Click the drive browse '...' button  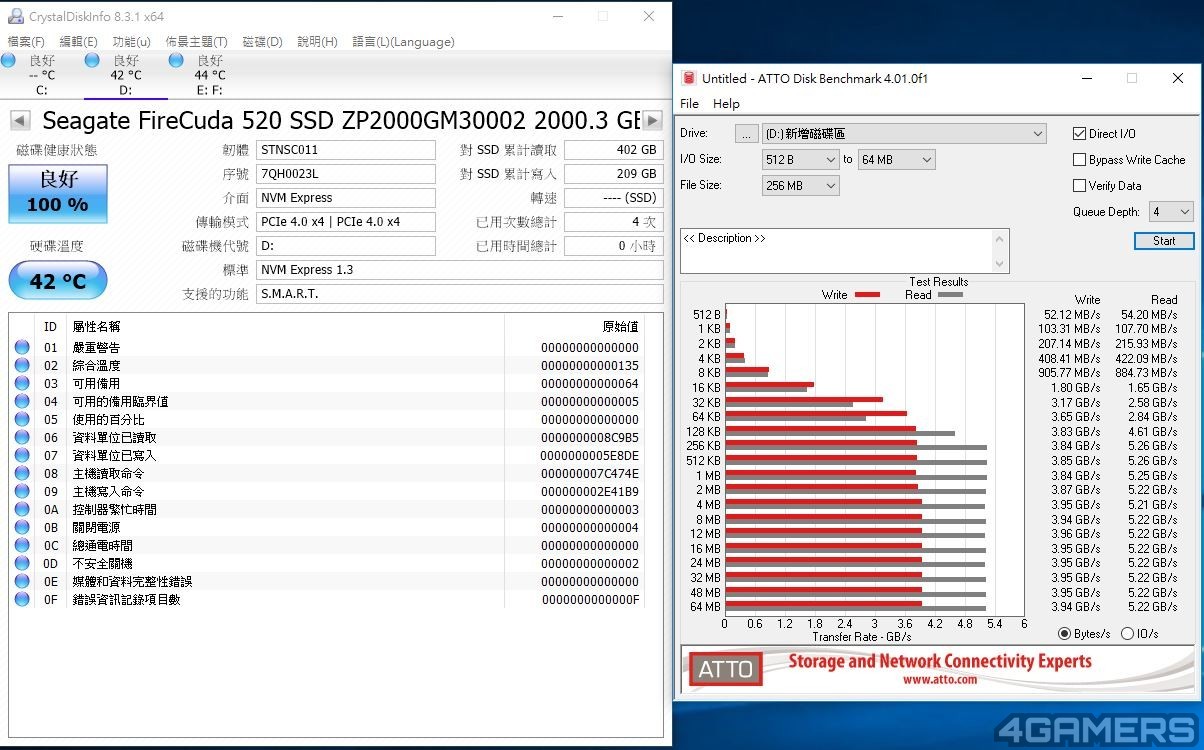click(x=747, y=134)
